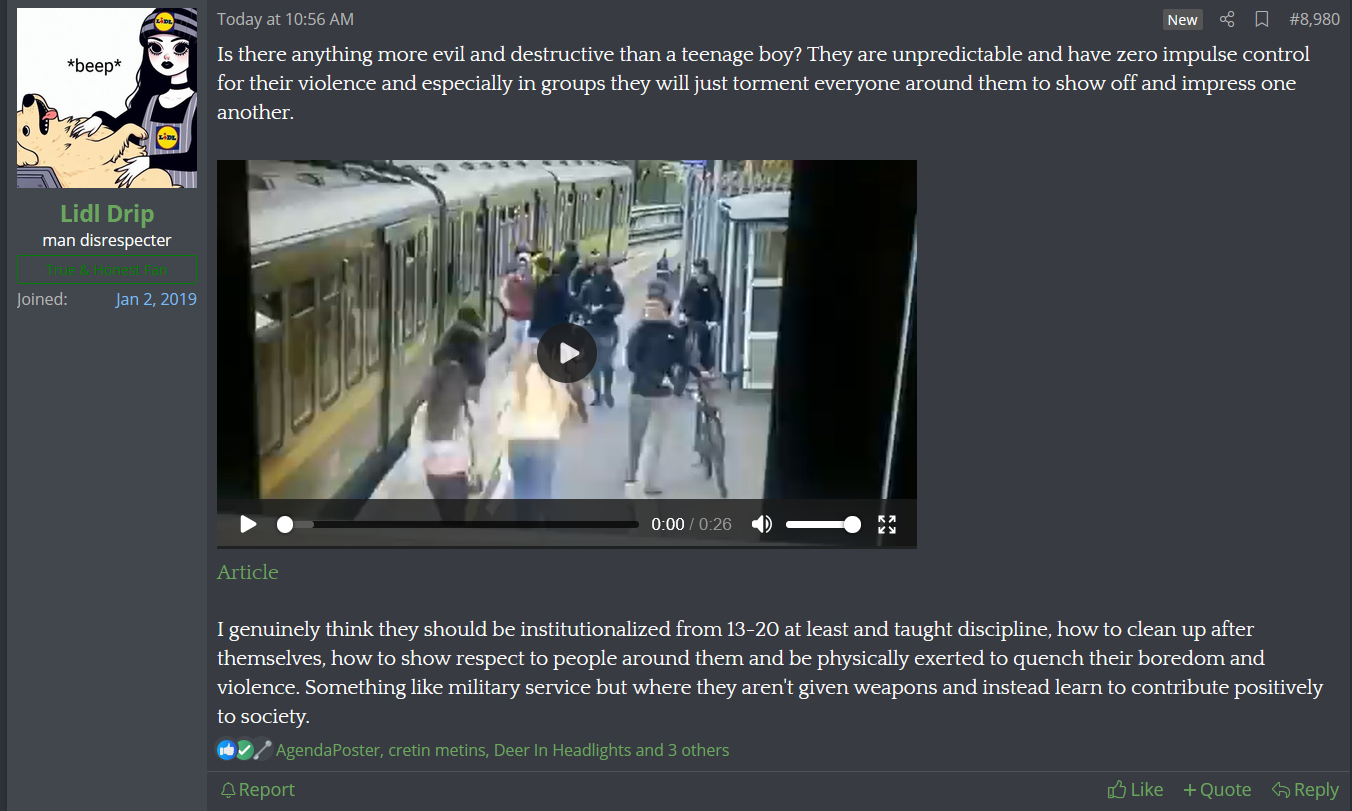Play the video using the center play button
The height and width of the screenshot is (811, 1352).
point(567,353)
